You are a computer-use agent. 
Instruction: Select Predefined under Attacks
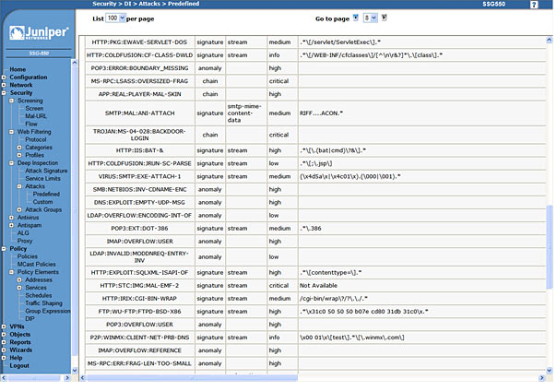coord(46,194)
